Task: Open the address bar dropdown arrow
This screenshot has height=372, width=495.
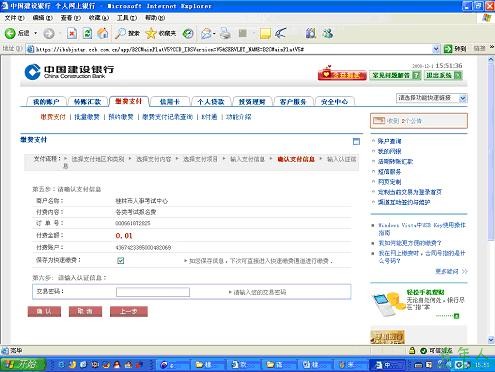Action: click(x=436, y=49)
